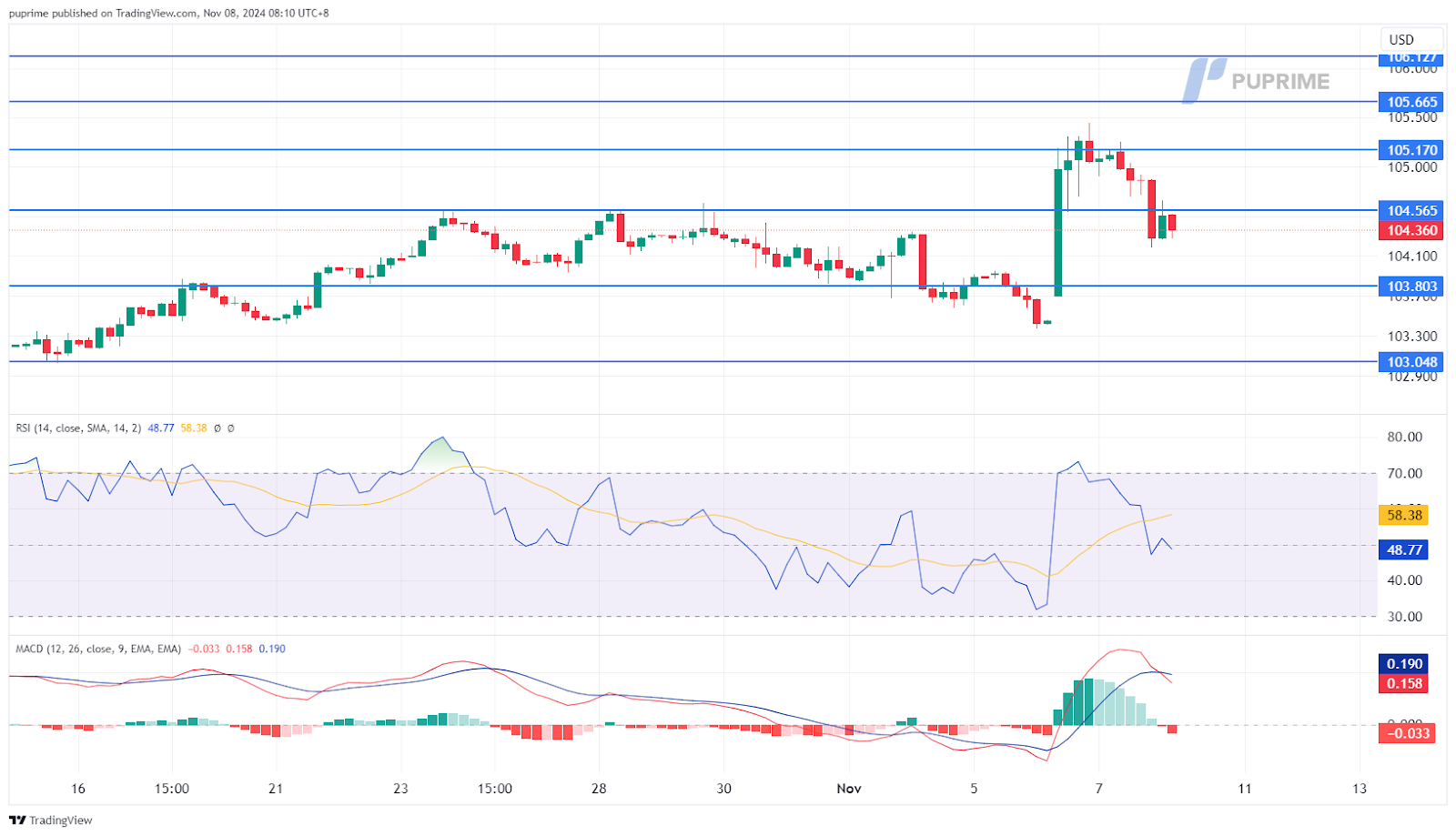The height and width of the screenshot is (836, 1456).
Task: Select the 105.665 price level label
Action: [x=1410, y=102]
